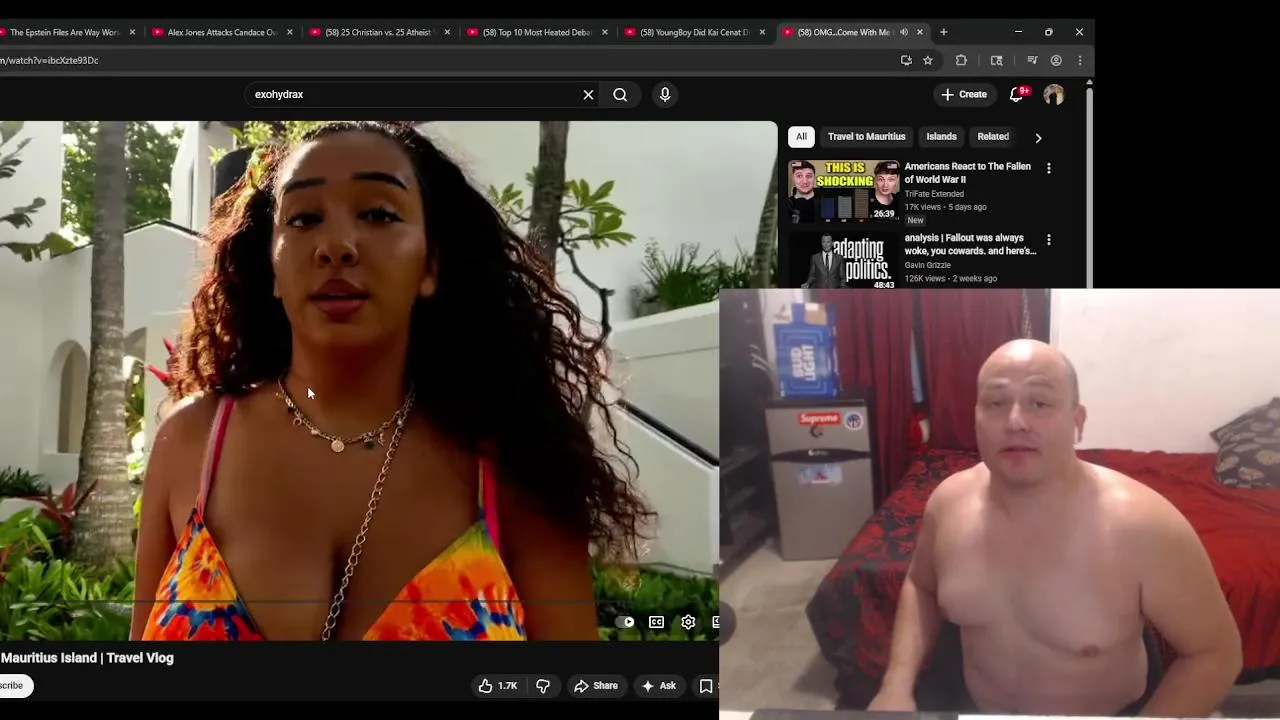Switch to YoungBoy Did Kai Cenat tab
The height and width of the screenshot is (720, 1280).
click(694, 32)
